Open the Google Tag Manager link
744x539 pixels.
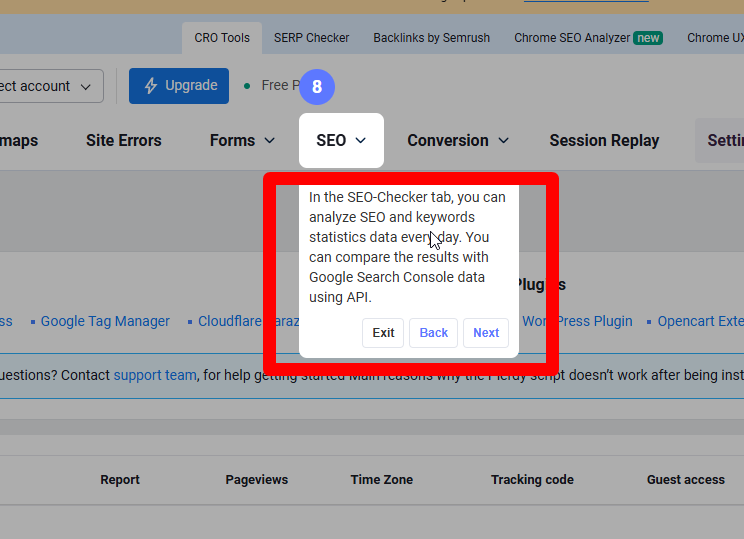[105, 321]
